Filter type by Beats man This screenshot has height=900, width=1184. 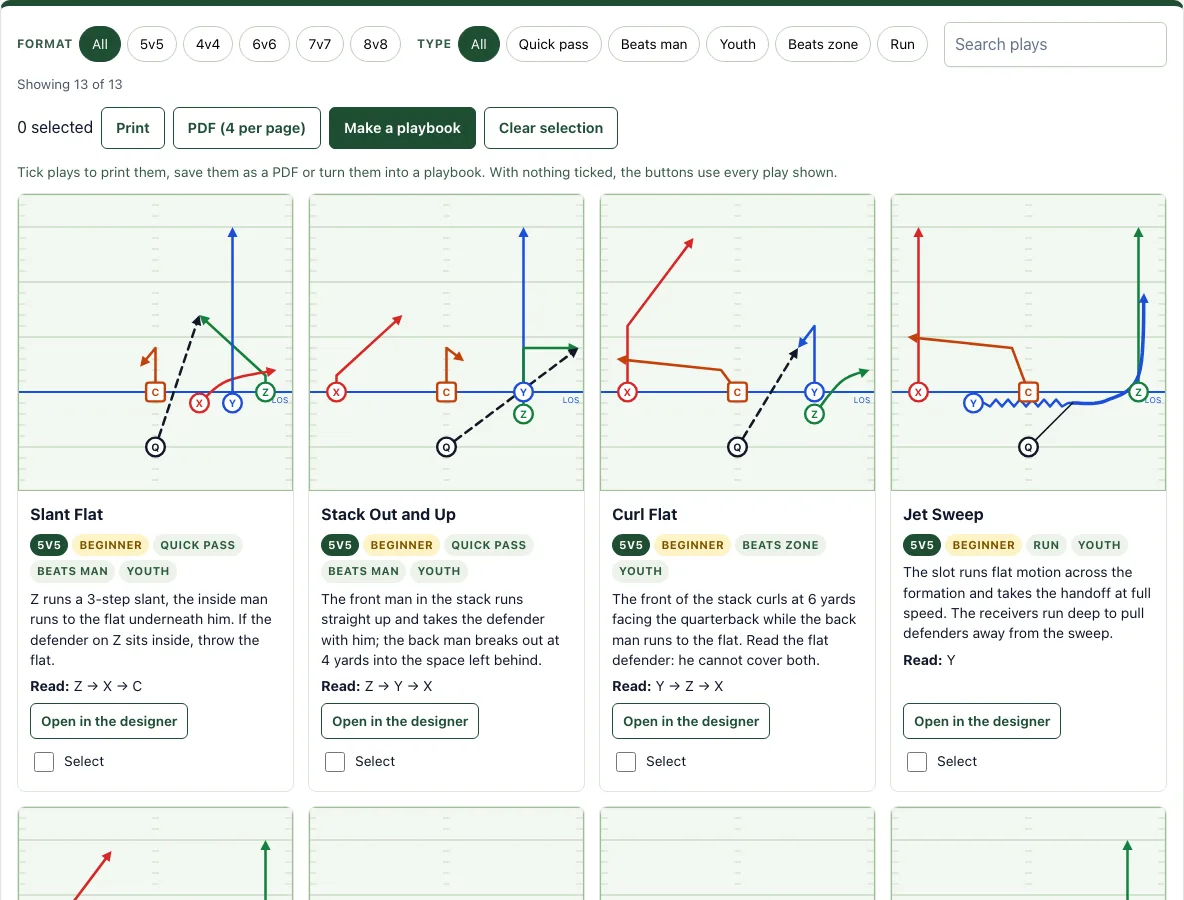(x=654, y=45)
